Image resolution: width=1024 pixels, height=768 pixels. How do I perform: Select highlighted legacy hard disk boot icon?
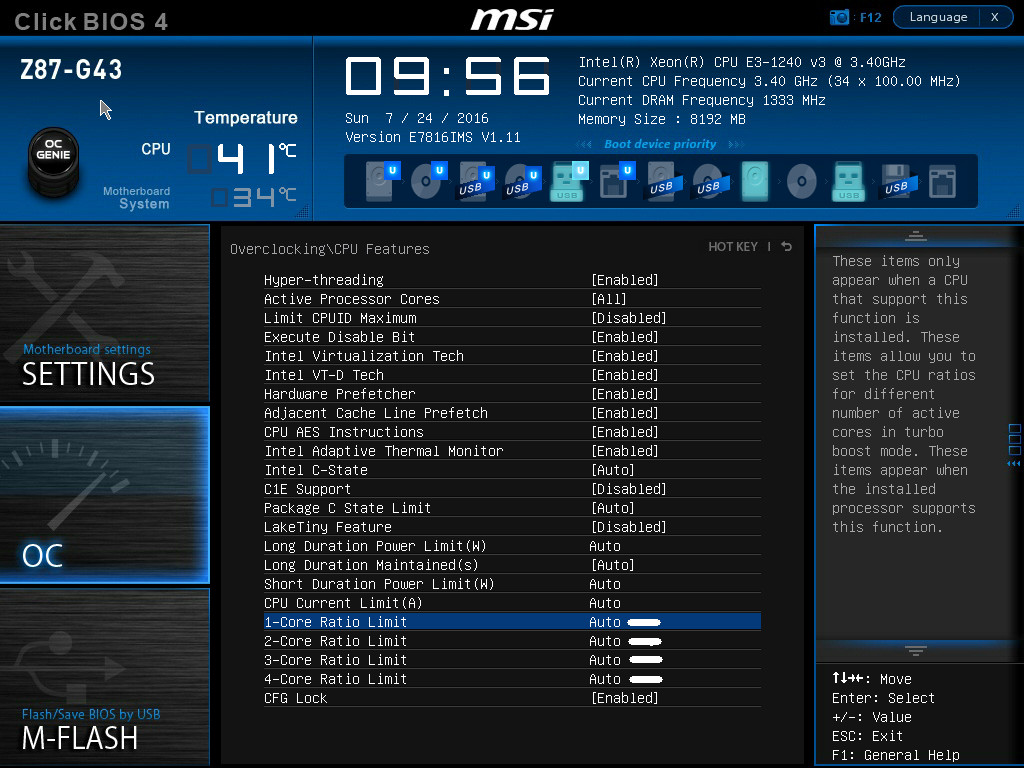[x=755, y=181]
